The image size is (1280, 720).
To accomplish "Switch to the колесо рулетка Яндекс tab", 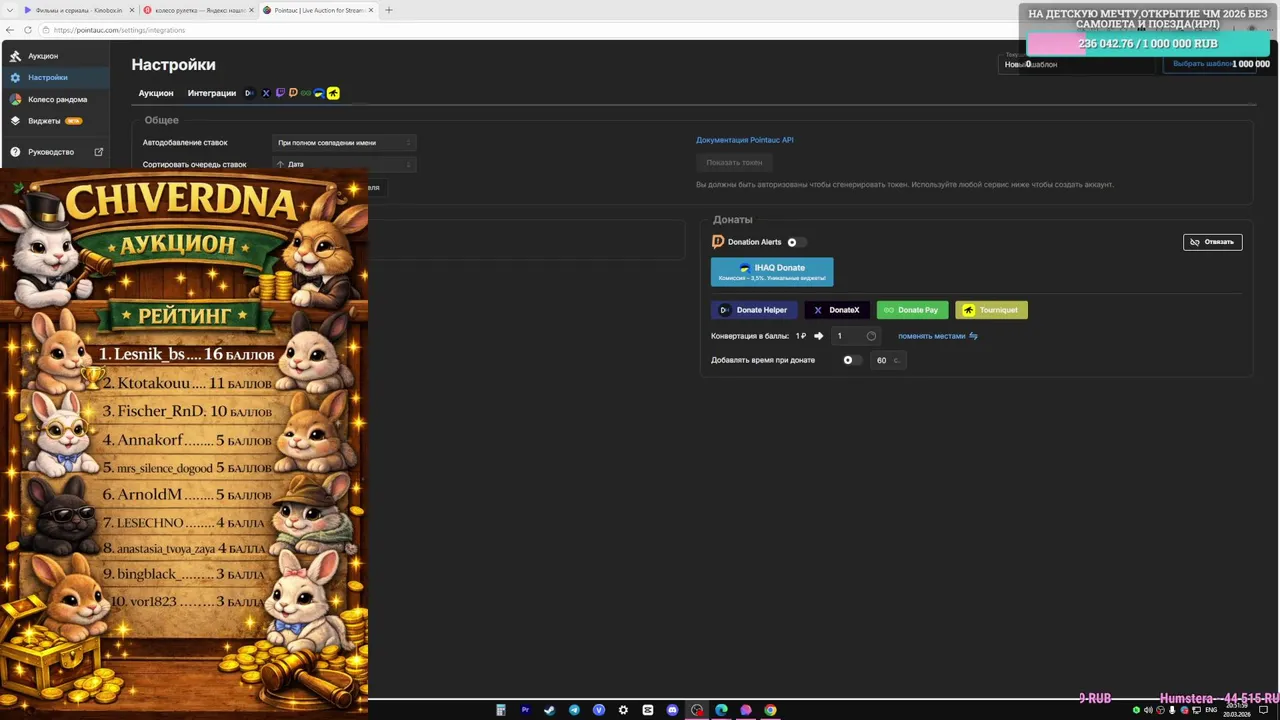I will click(x=197, y=10).
